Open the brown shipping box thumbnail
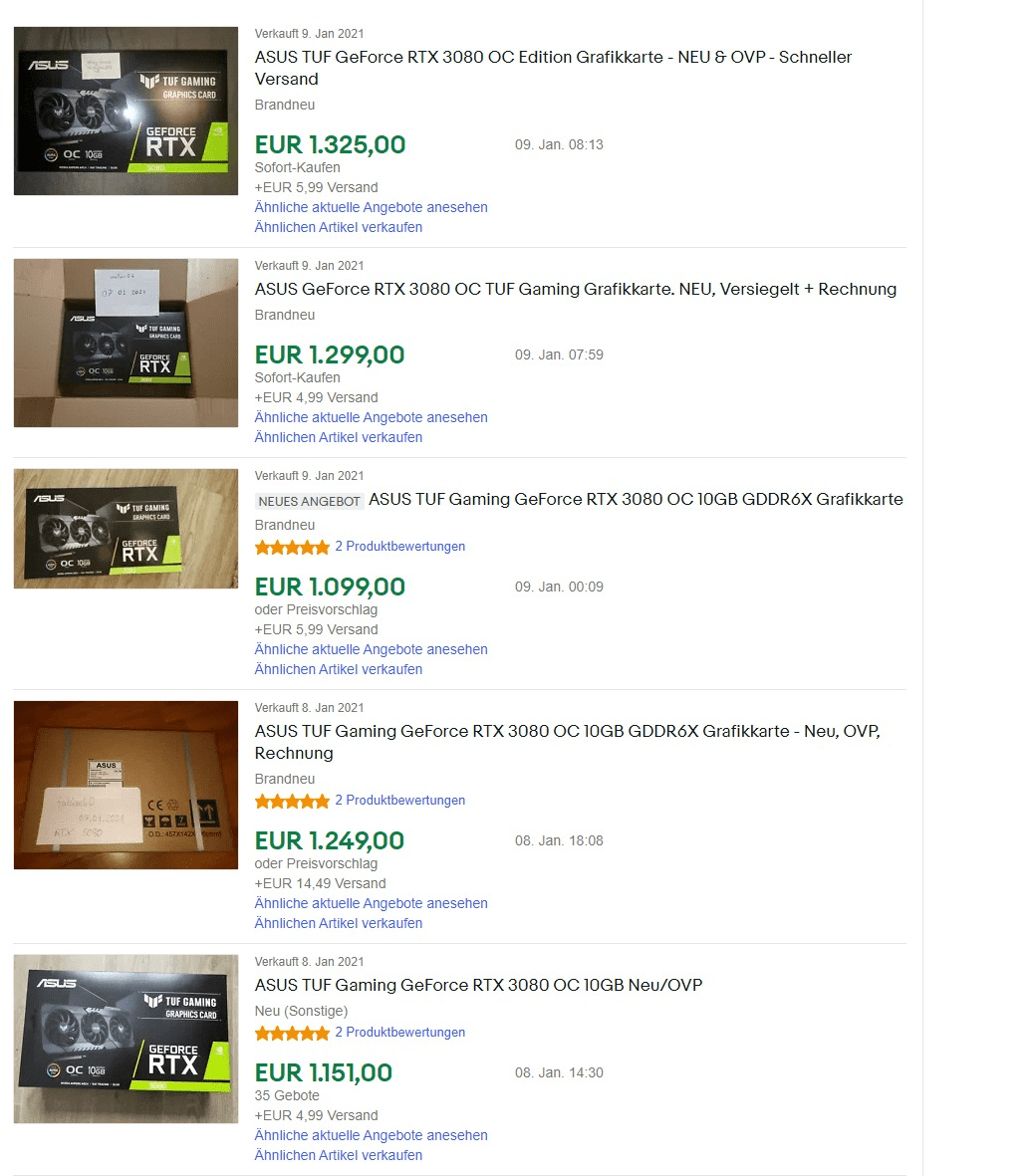Image resolution: width=1030 pixels, height=1176 pixels. 127,786
